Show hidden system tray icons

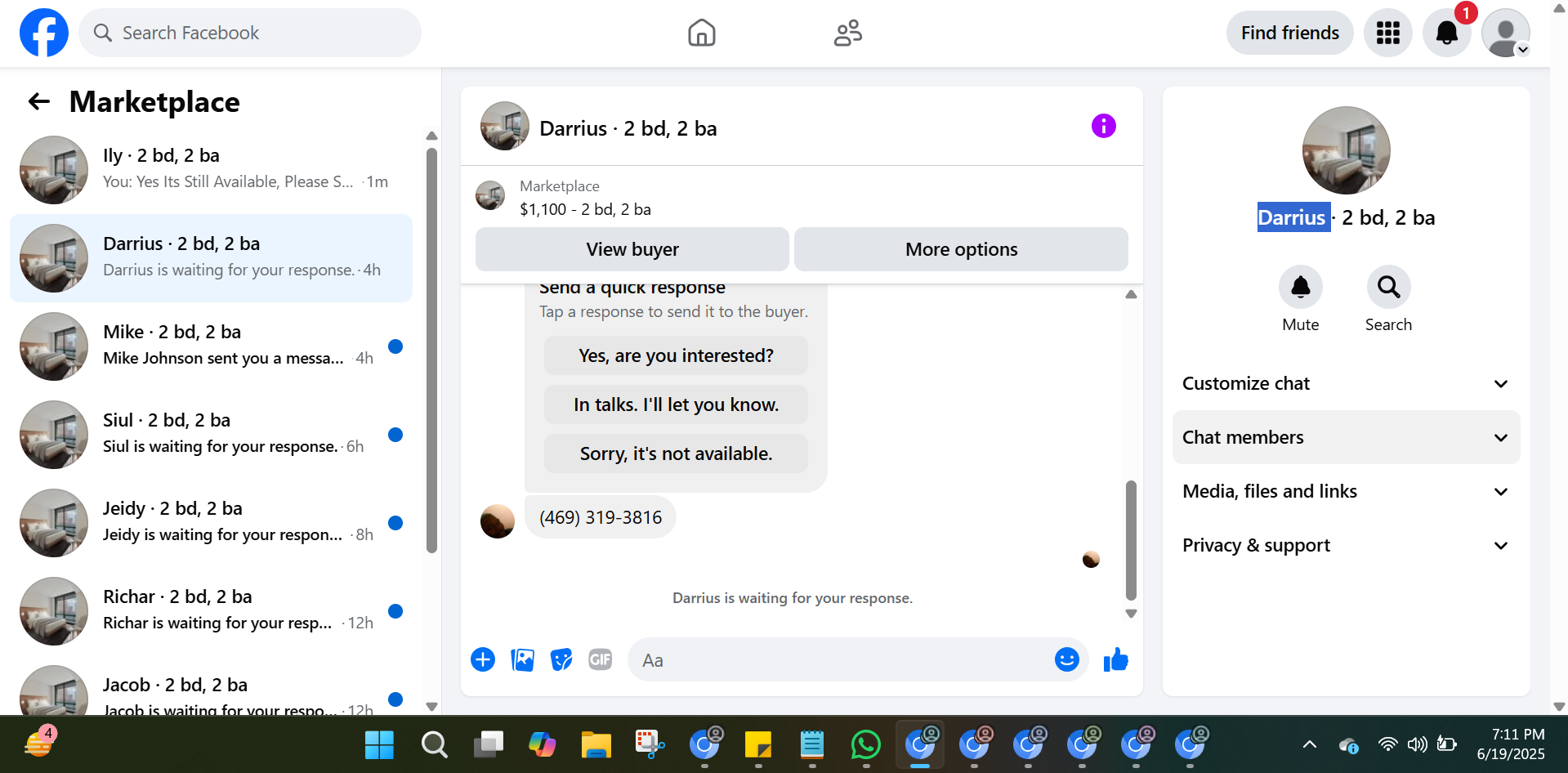(x=1310, y=744)
